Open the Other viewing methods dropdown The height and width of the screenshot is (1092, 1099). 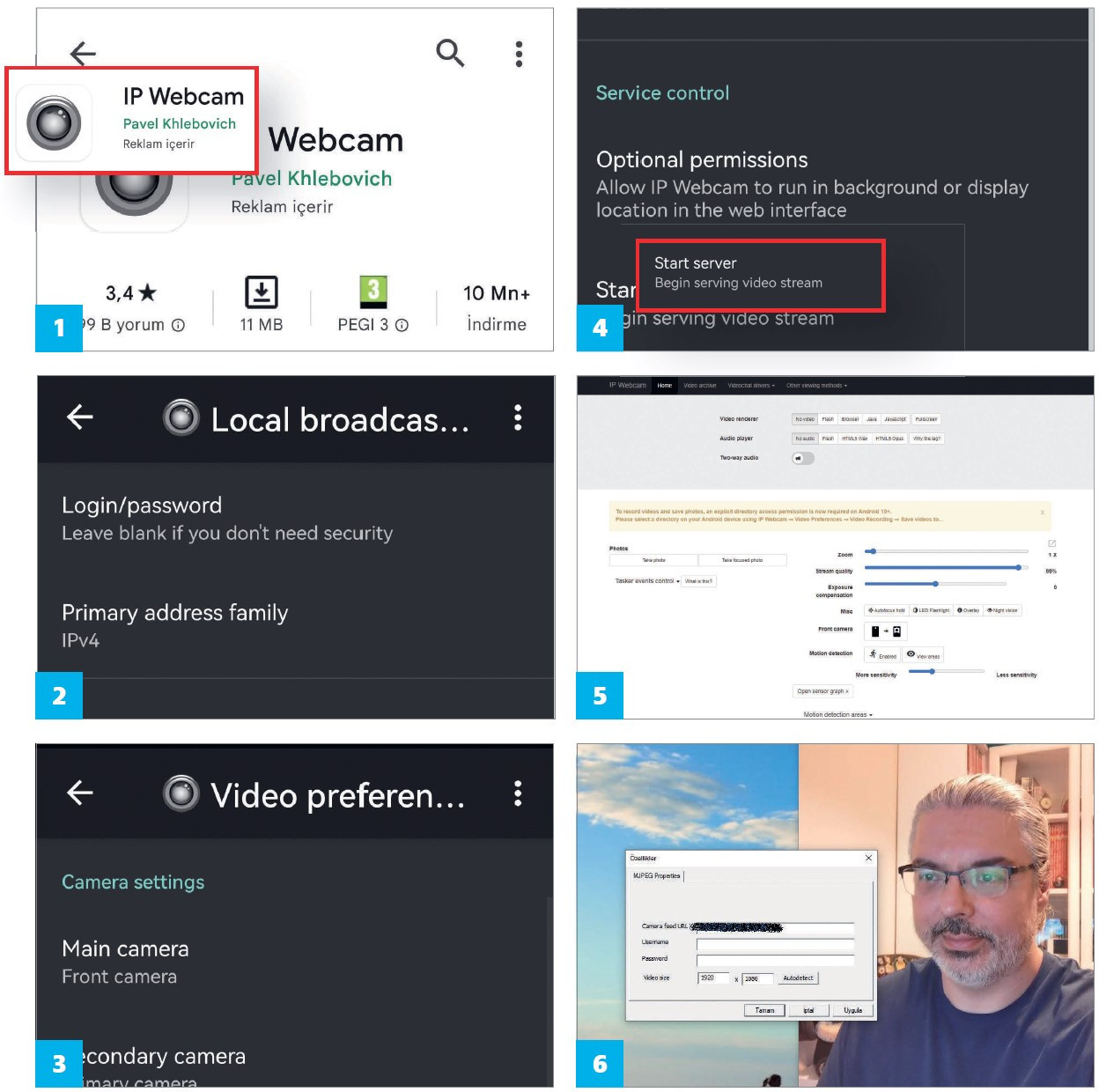(816, 385)
